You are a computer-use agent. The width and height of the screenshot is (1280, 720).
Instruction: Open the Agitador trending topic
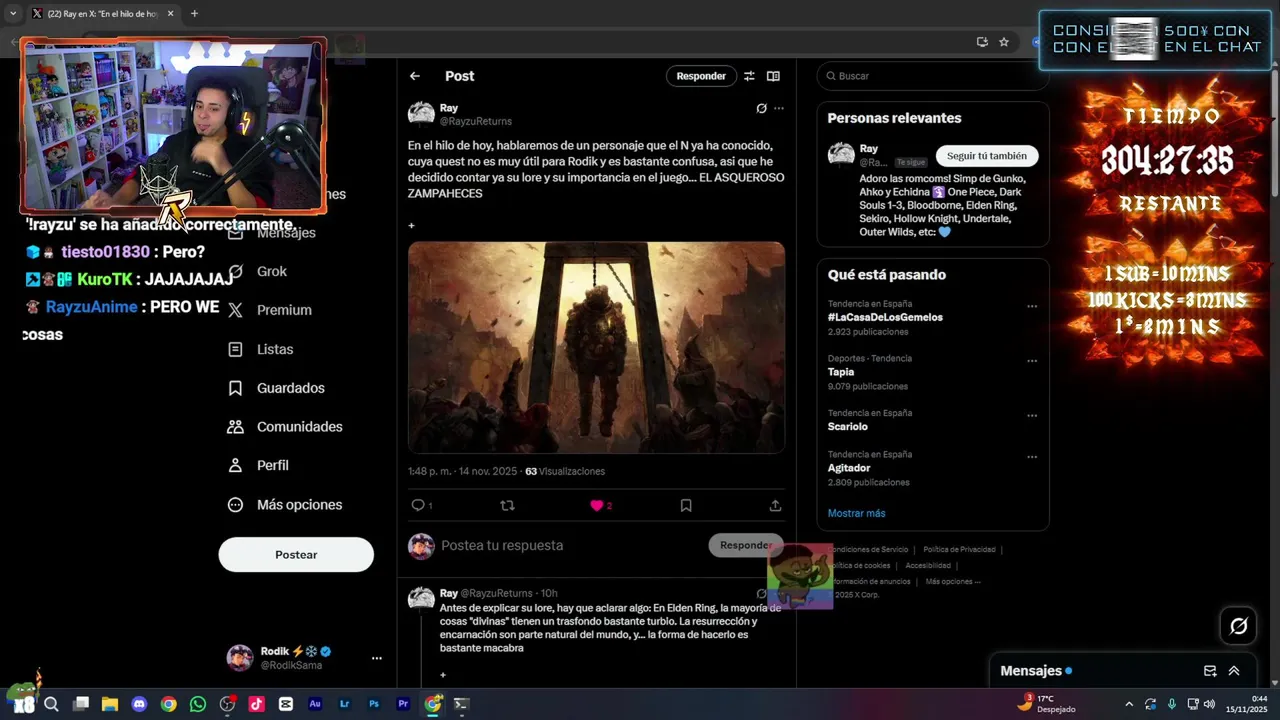(x=849, y=468)
